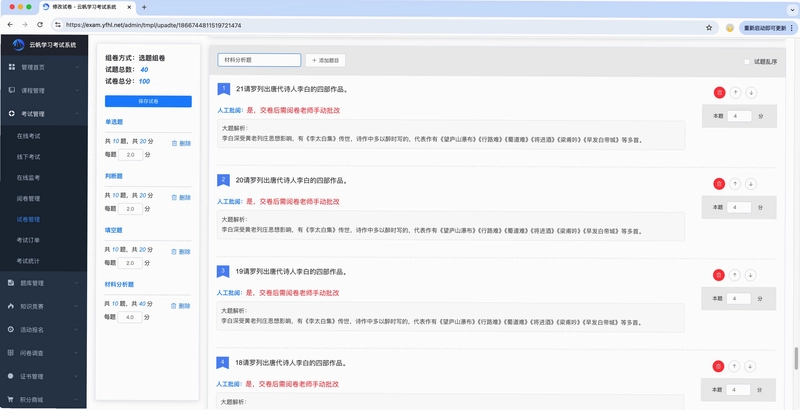Click the 证书管理 icon in sidebar
The width and height of the screenshot is (800, 410).
(11, 376)
